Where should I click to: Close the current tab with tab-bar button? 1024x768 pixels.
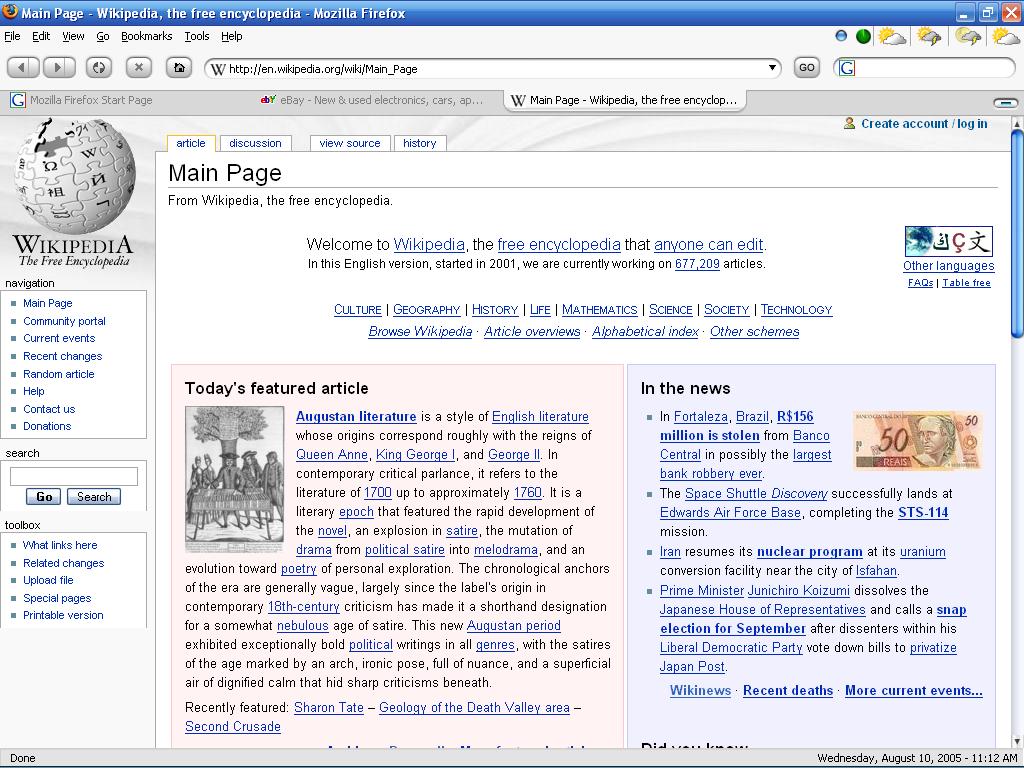point(1006,102)
